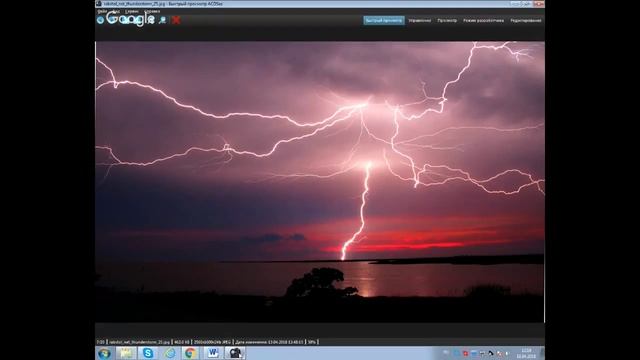This screenshot has height=360, width=640.
Task: Open Internet Explorer from the taskbar
Action: click(x=170, y=353)
